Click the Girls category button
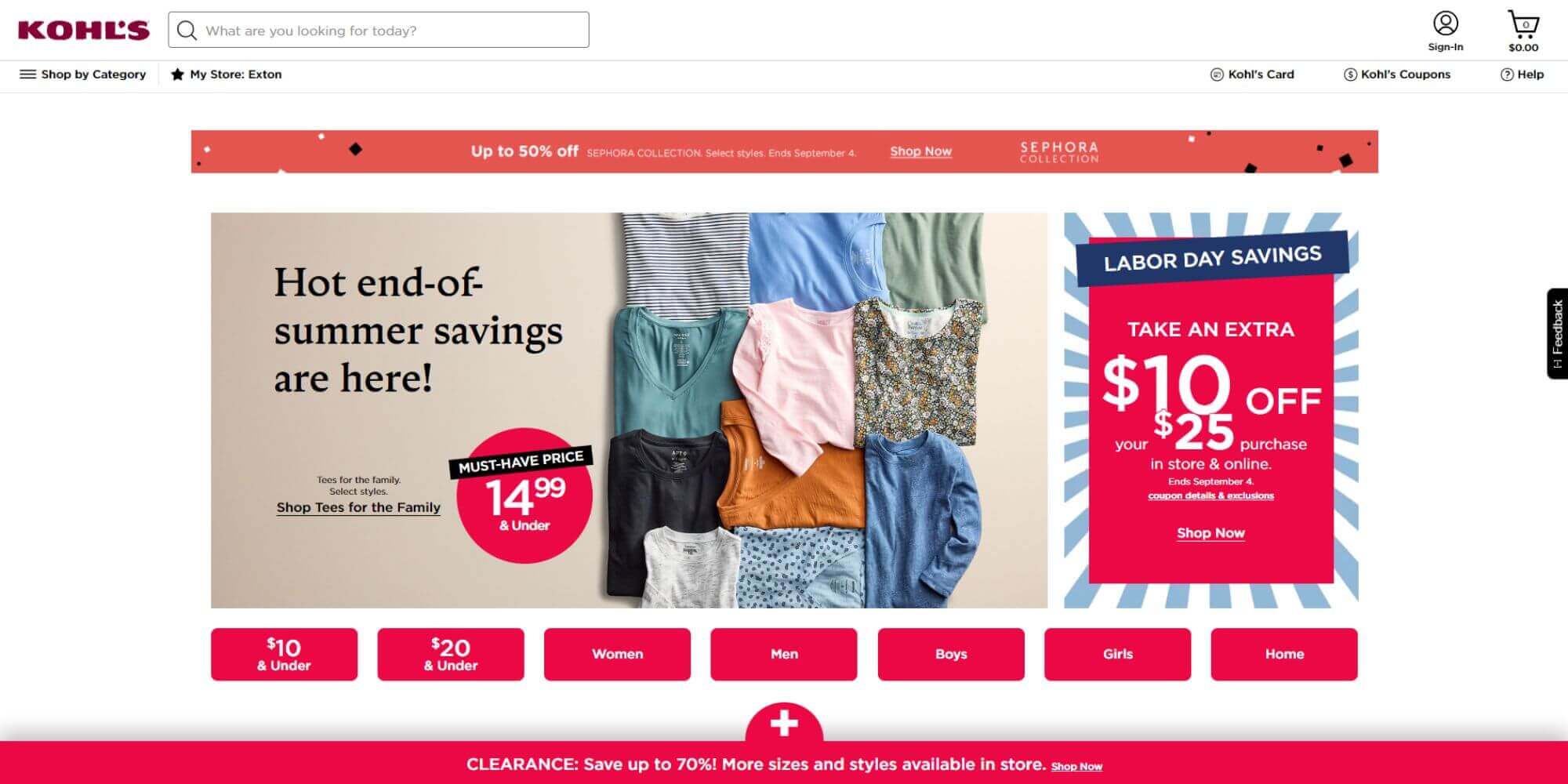This screenshot has width=1568, height=784. click(x=1117, y=654)
